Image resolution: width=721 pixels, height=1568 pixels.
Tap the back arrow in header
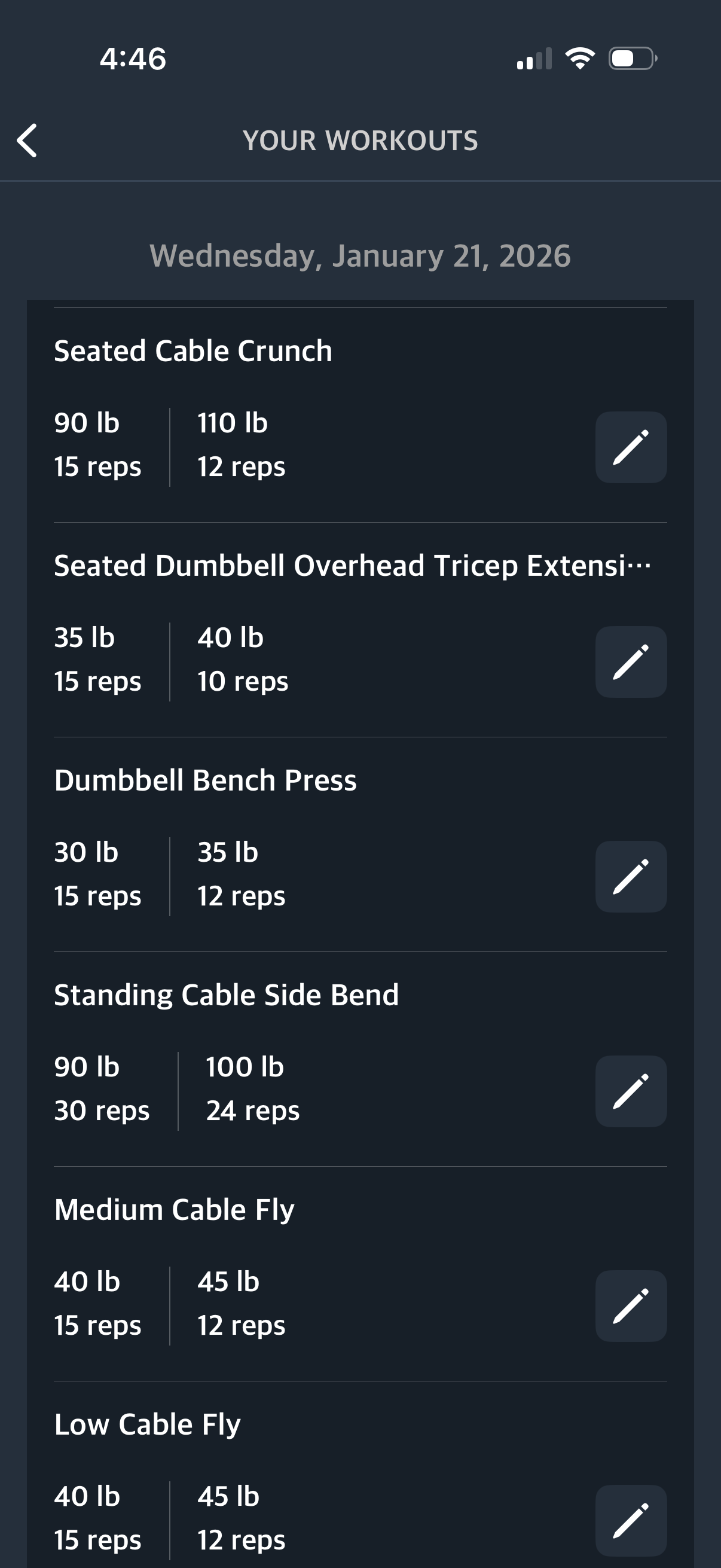[x=28, y=141]
